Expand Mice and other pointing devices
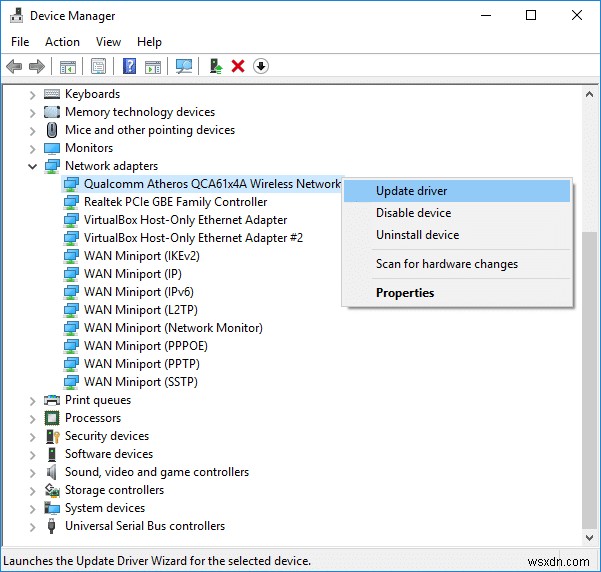The height and width of the screenshot is (572, 601). tap(33, 131)
